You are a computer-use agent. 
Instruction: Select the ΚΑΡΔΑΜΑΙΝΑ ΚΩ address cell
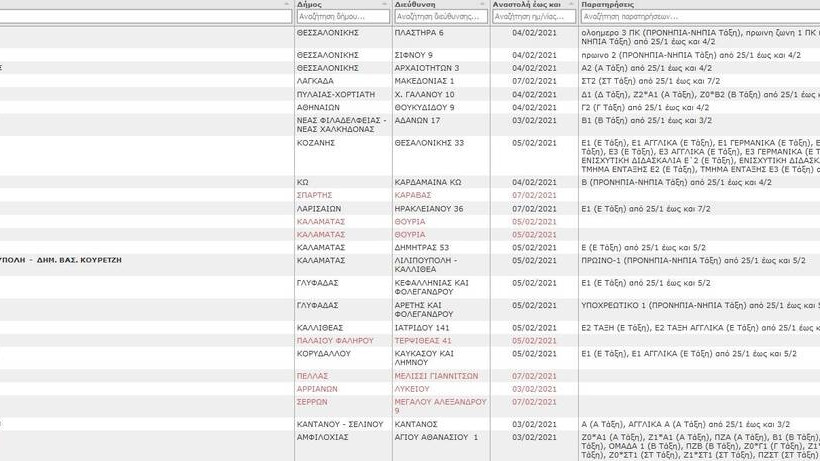tap(427, 182)
